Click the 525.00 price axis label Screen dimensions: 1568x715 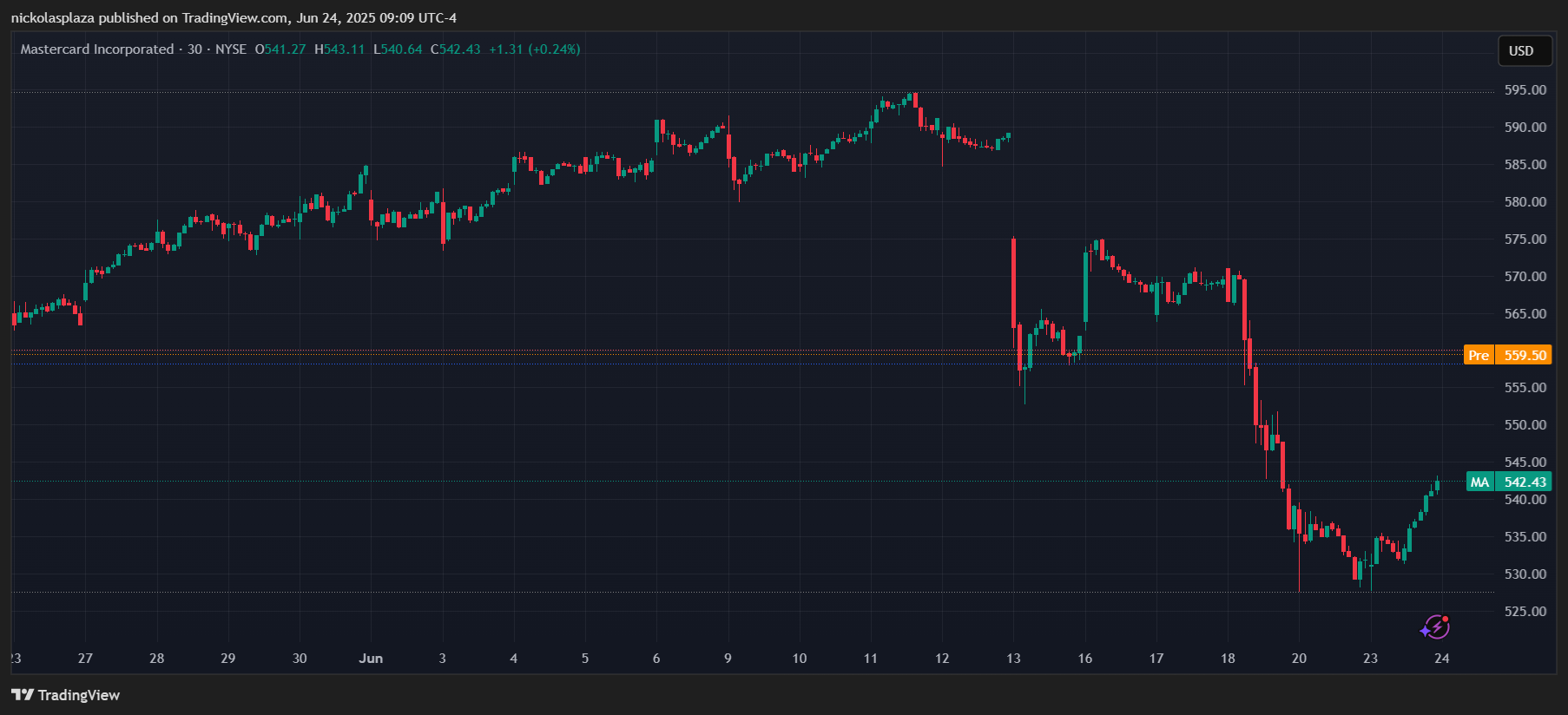[1525, 612]
